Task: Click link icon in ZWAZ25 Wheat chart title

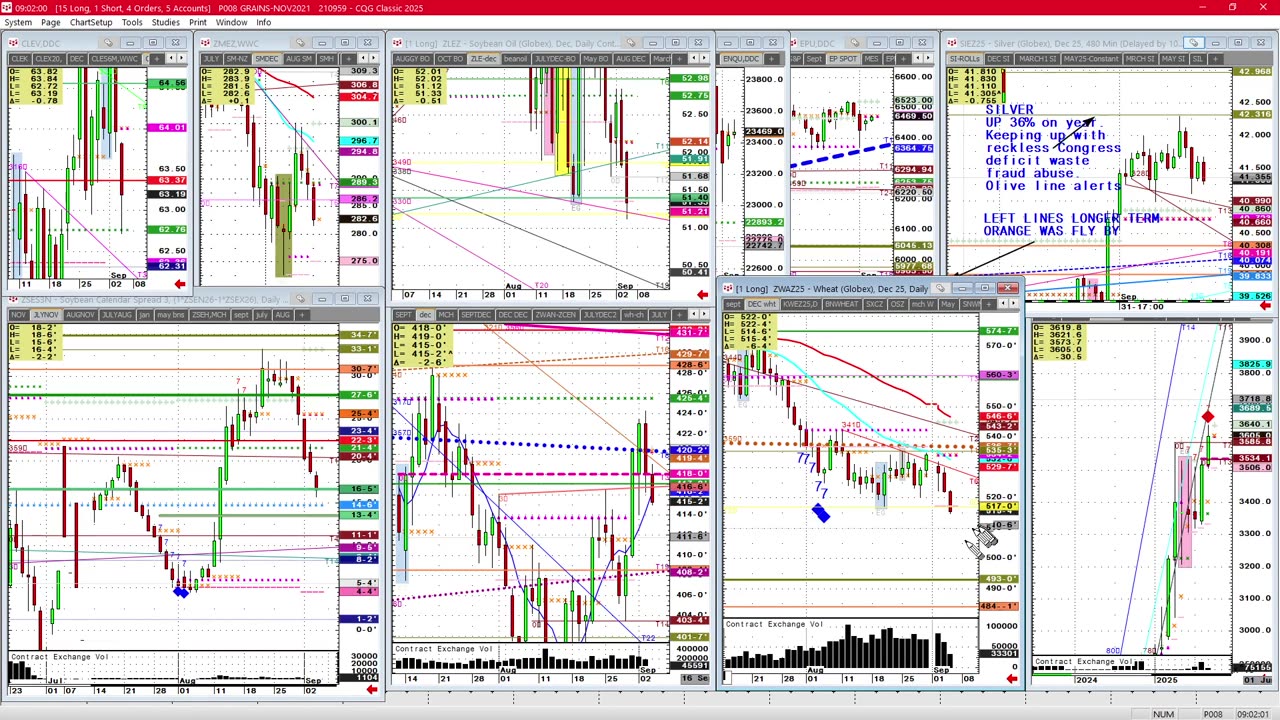Action: point(940,288)
